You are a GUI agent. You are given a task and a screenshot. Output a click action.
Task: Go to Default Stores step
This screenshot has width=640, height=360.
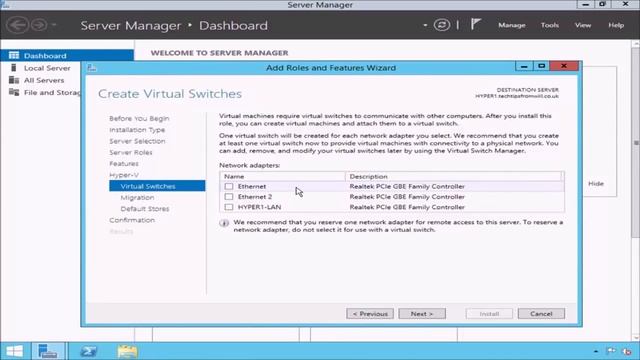(144, 209)
